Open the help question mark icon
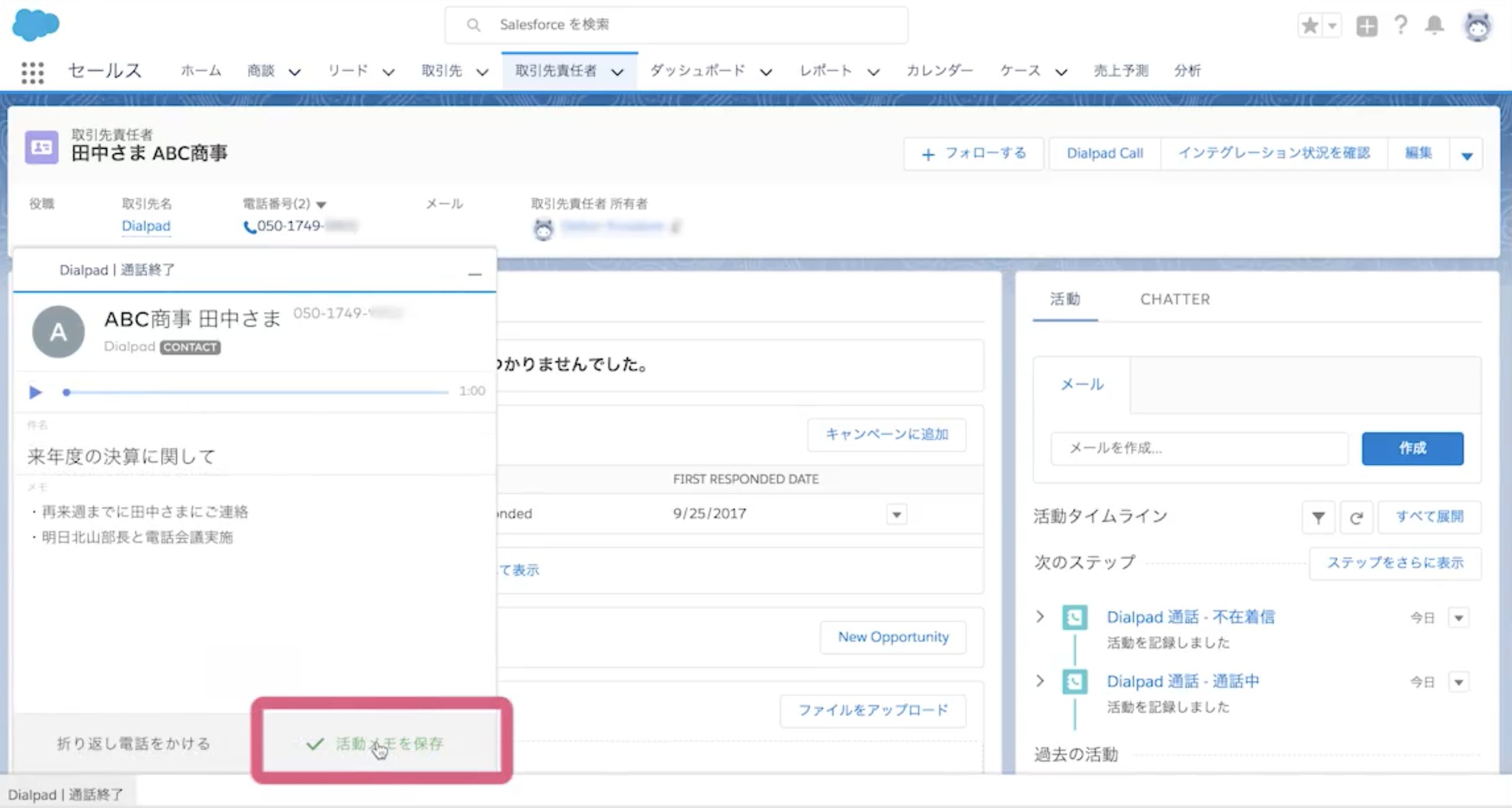 (1401, 25)
